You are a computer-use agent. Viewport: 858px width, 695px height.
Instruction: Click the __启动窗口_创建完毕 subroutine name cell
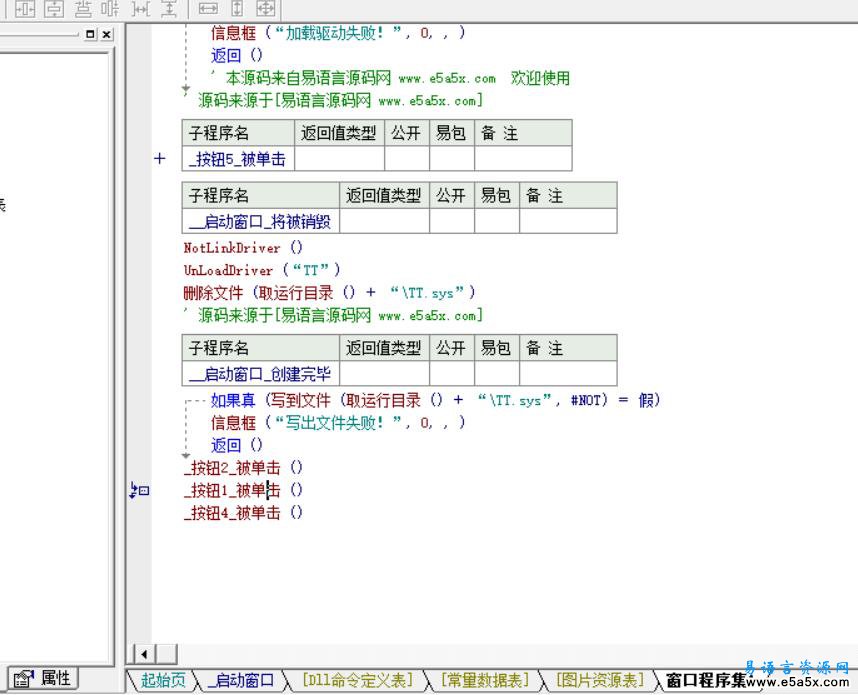click(x=261, y=374)
